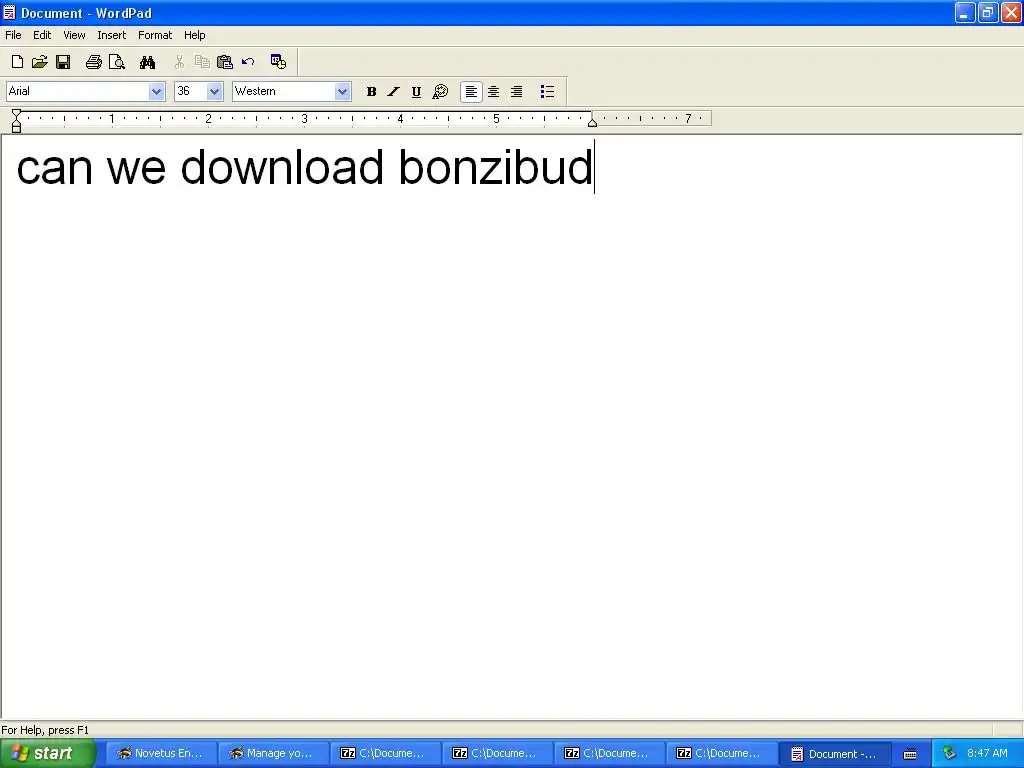
Task: Expand the Western script dropdown
Action: coord(342,92)
